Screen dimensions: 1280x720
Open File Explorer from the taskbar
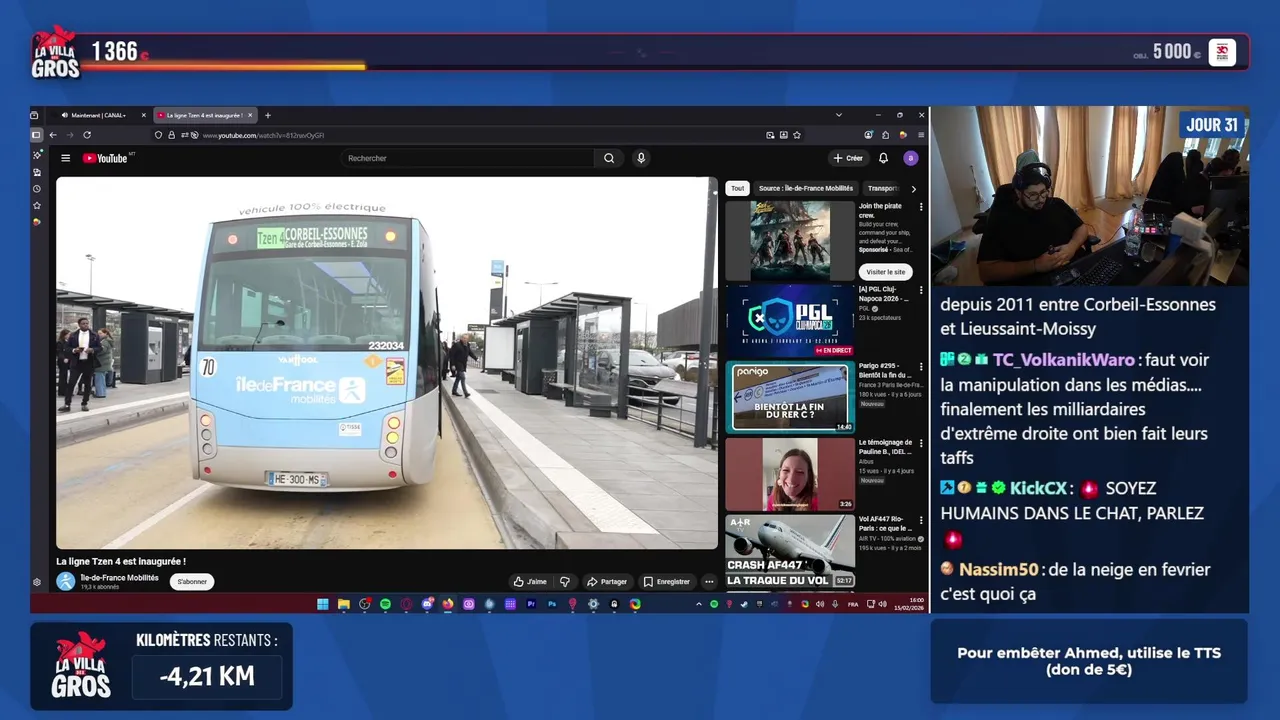(x=343, y=604)
